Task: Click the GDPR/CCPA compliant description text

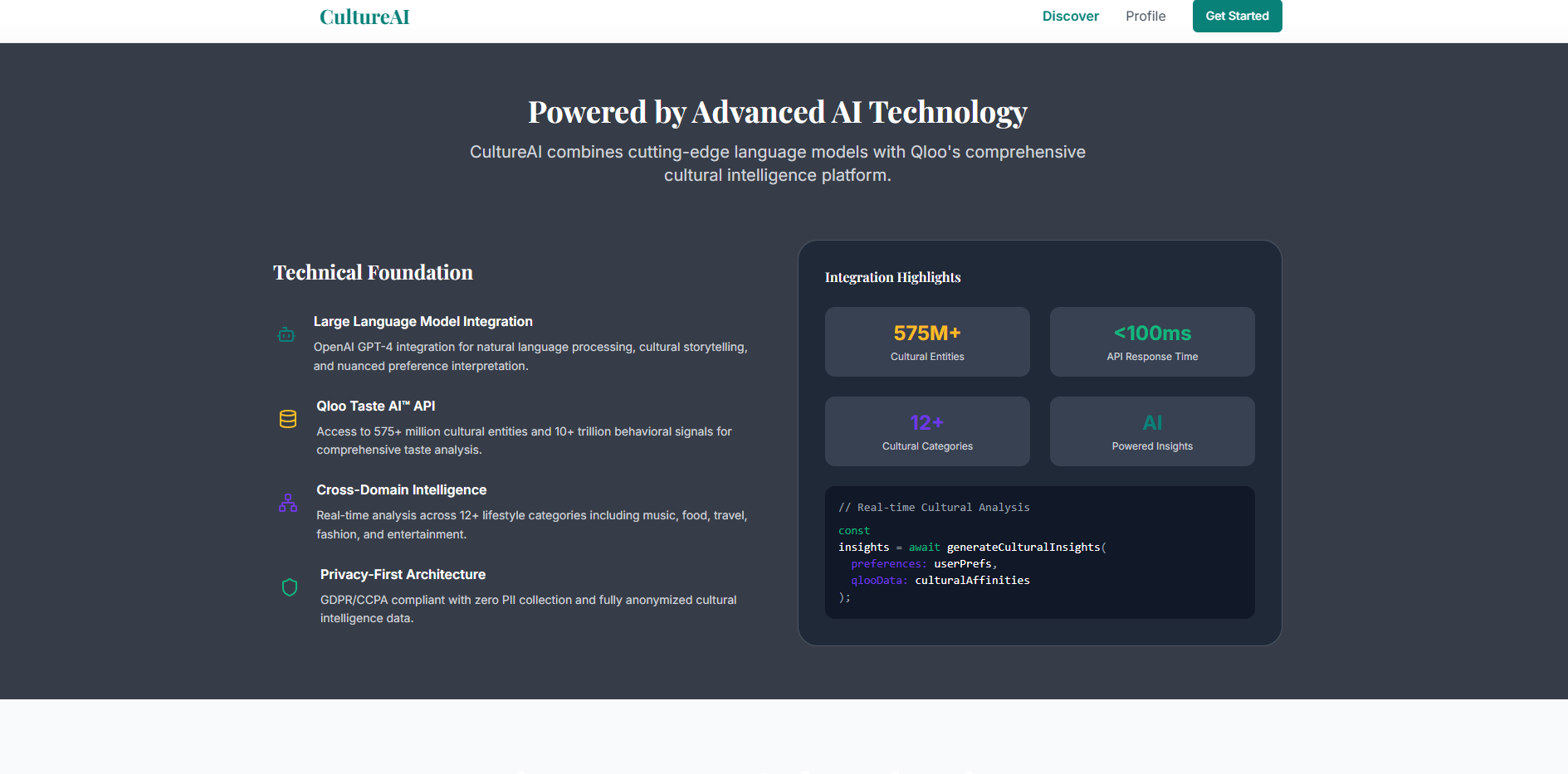Action: [529, 609]
